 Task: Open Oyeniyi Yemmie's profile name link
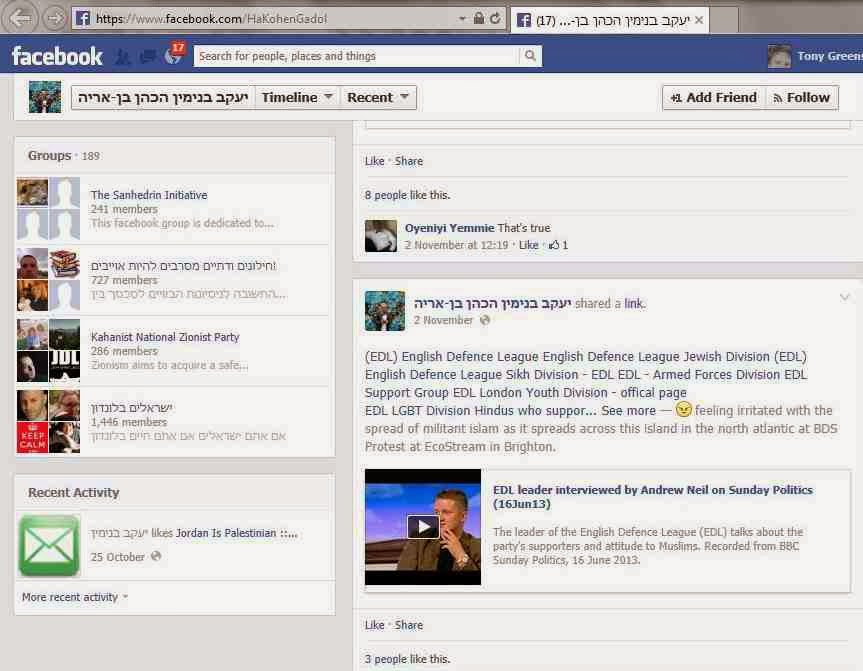(450, 228)
